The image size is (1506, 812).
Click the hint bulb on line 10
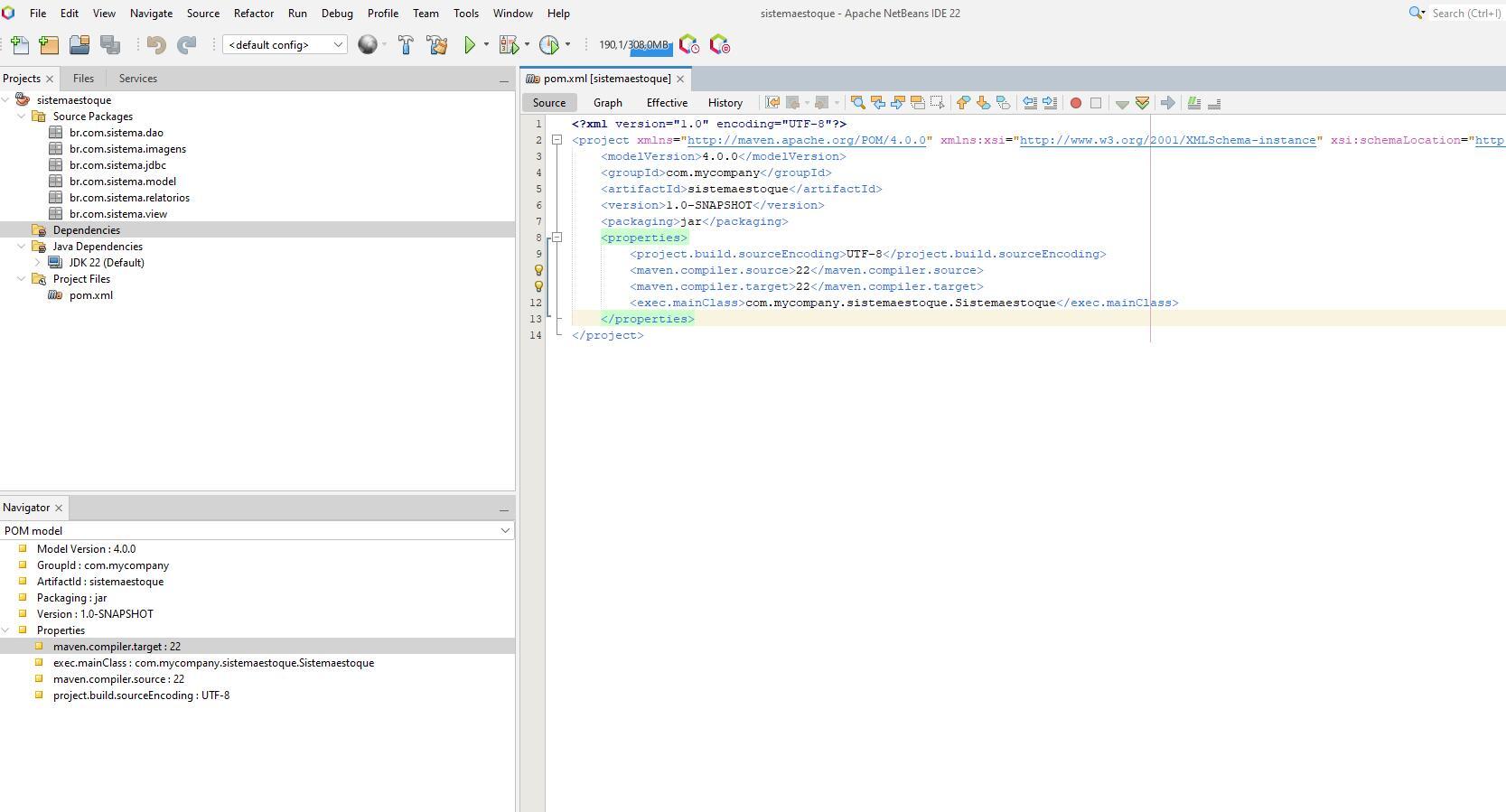(x=538, y=270)
